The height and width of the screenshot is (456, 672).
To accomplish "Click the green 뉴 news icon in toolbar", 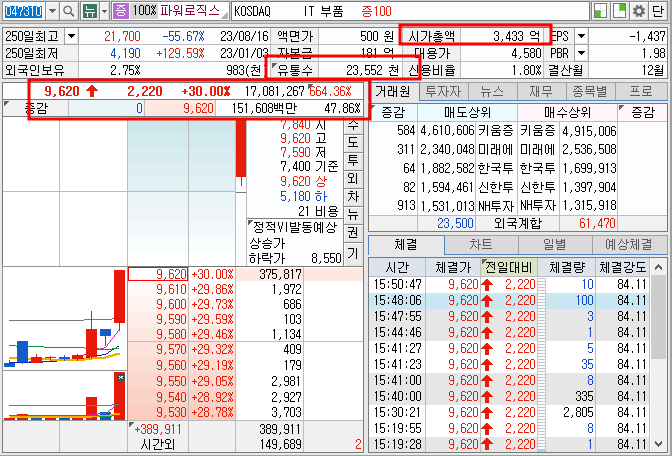I will coord(90,11).
